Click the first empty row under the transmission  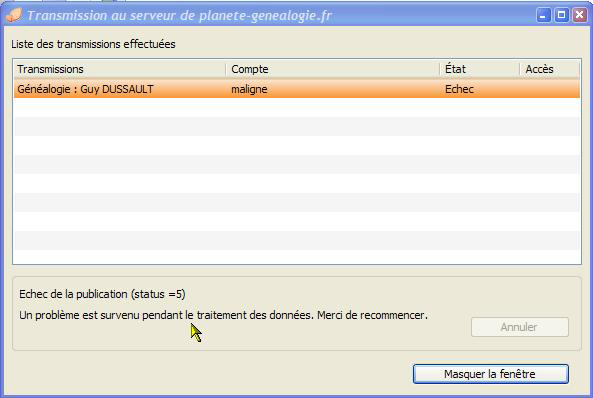pos(297,108)
